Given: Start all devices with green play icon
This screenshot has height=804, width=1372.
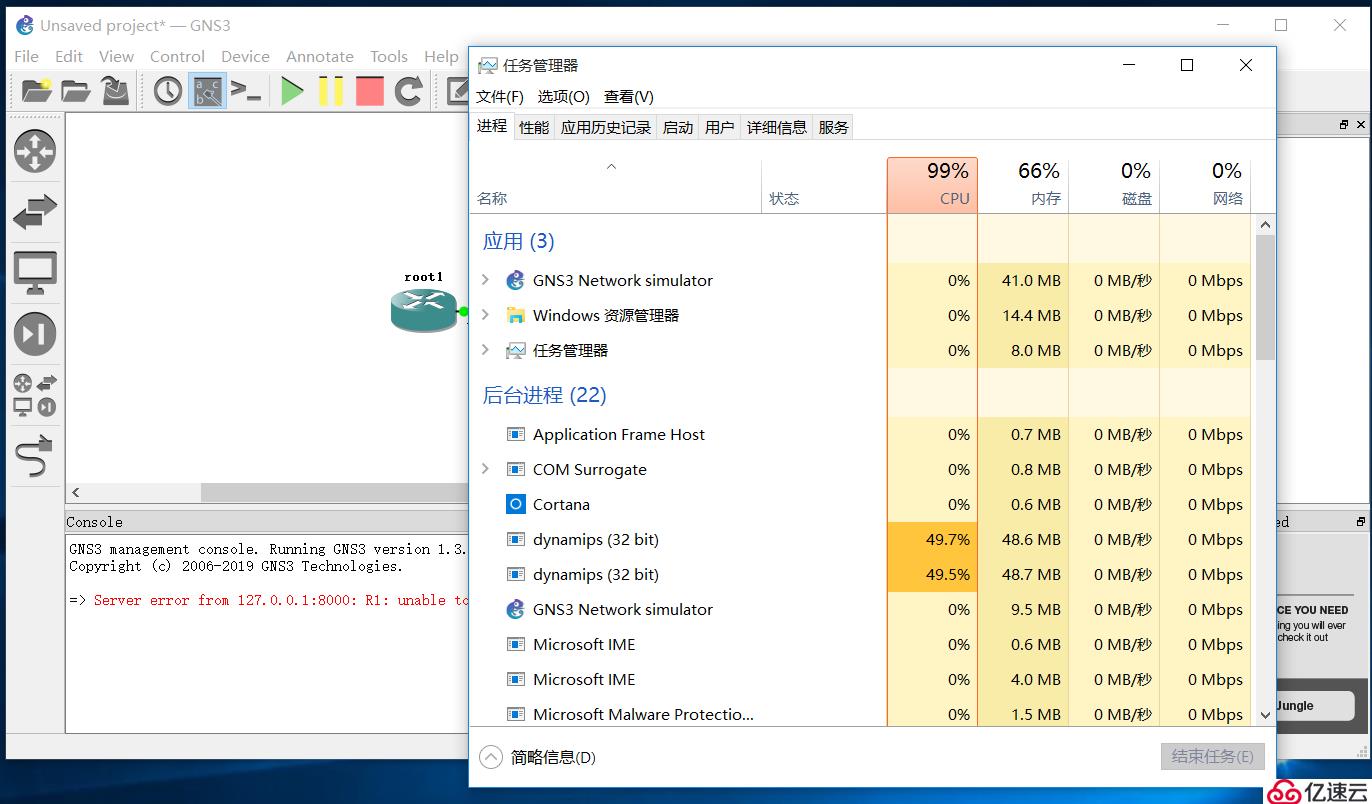Looking at the screenshot, I should pyautogui.click(x=292, y=91).
